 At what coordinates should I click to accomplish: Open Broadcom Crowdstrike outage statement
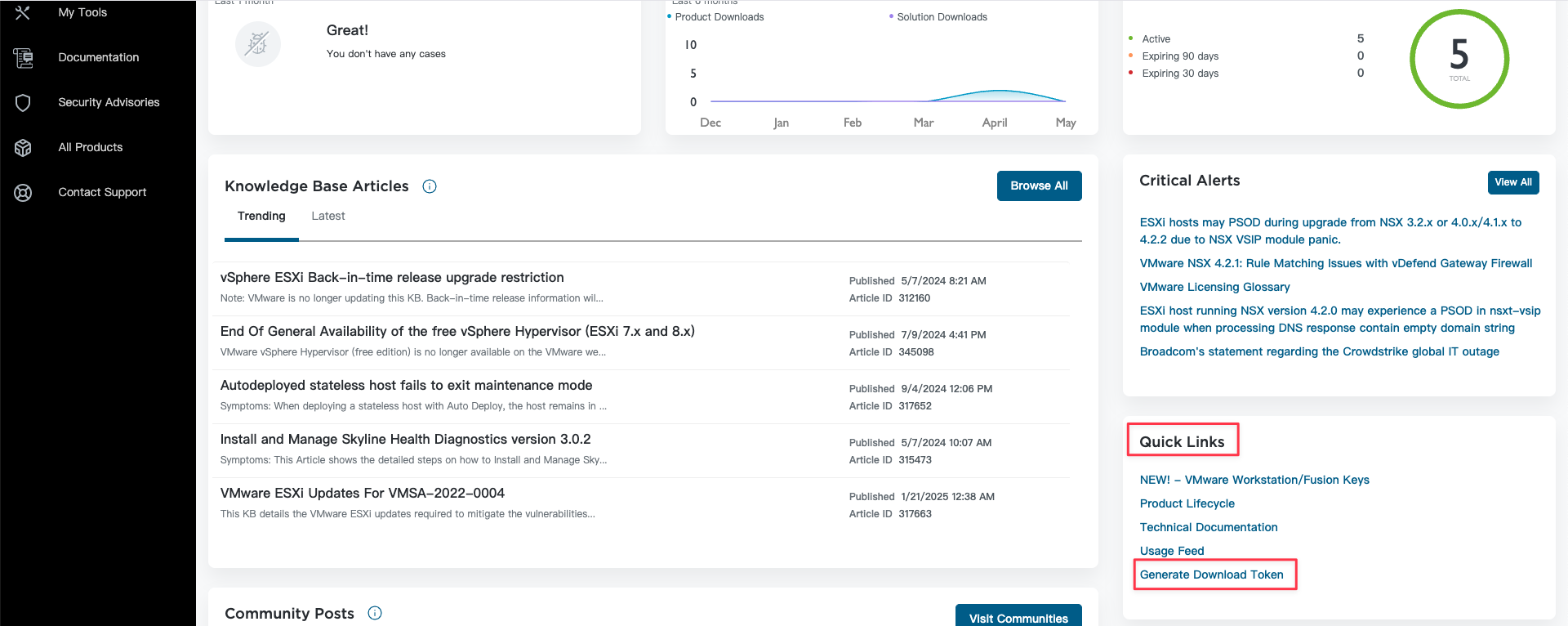(x=1320, y=351)
